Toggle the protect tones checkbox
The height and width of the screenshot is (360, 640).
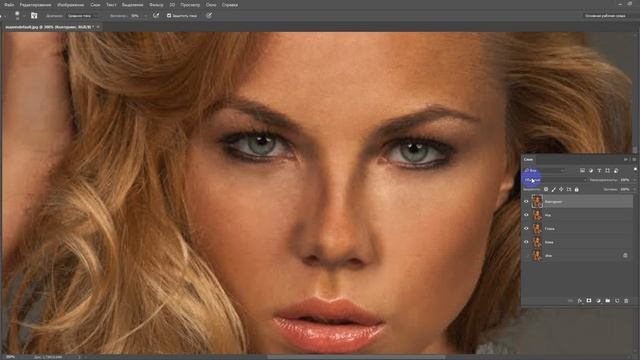coord(169,16)
